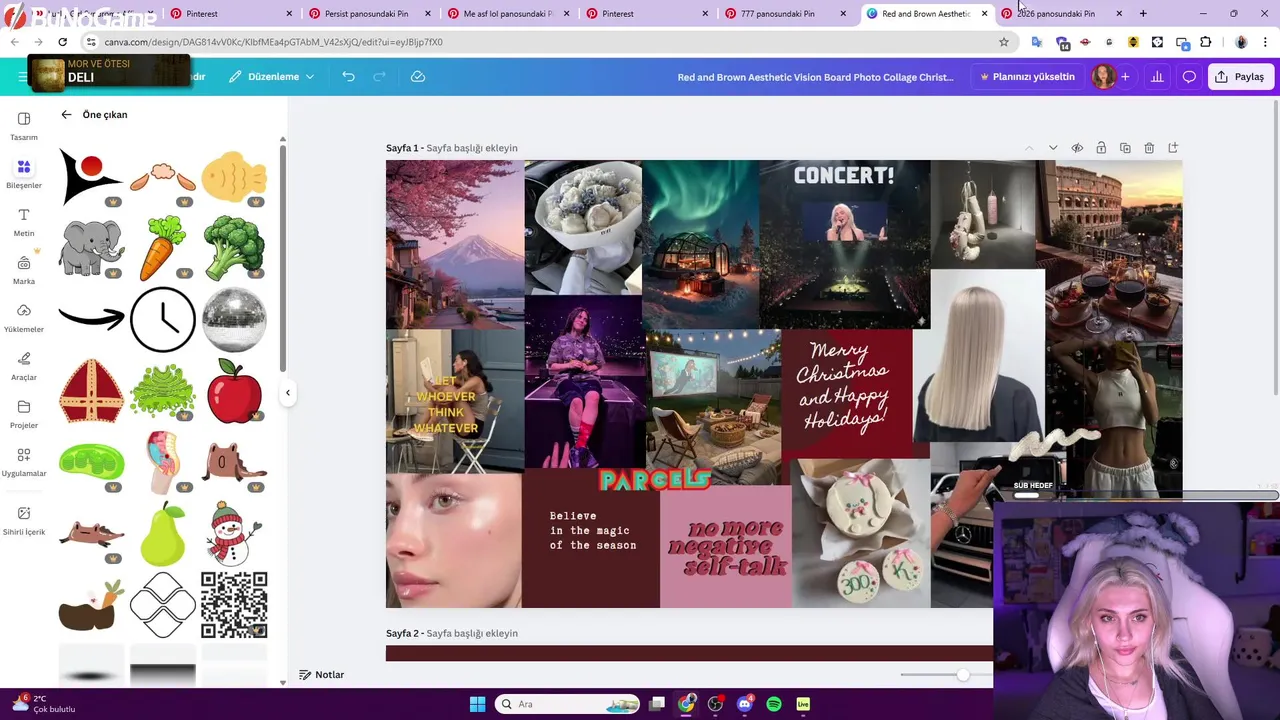Image resolution: width=1280 pixels, height=720 pixels.
Task: Open the Yüklemeler uploads panel
Action: coord(24,317)
